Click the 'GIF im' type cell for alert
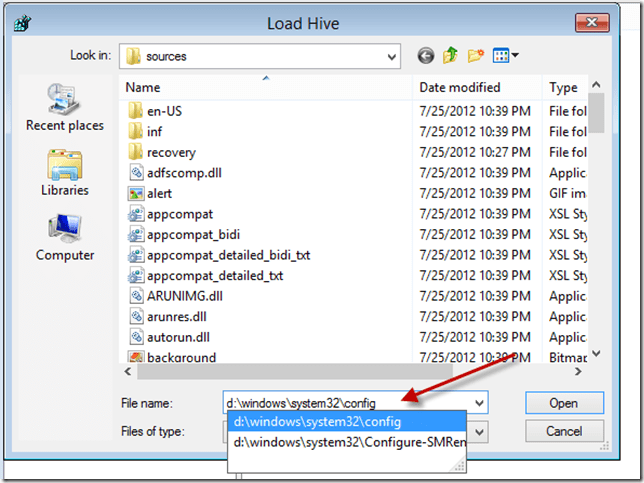Viewport: 644px width, 483px height. click(x=568, y=193)
